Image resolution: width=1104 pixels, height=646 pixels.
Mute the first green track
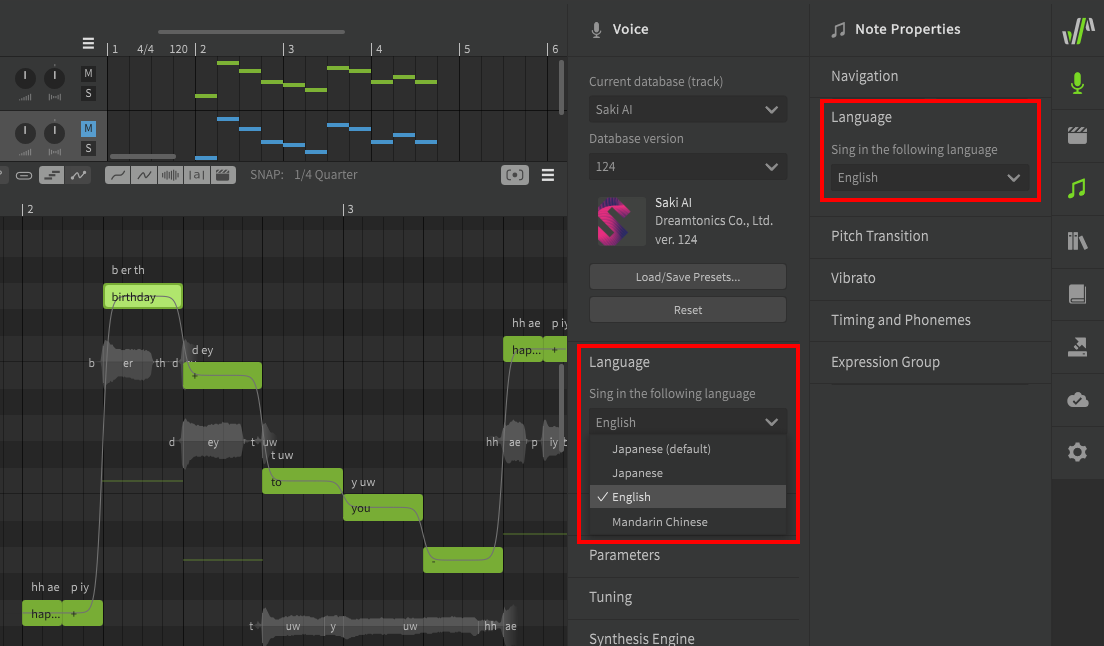(88, 73)
